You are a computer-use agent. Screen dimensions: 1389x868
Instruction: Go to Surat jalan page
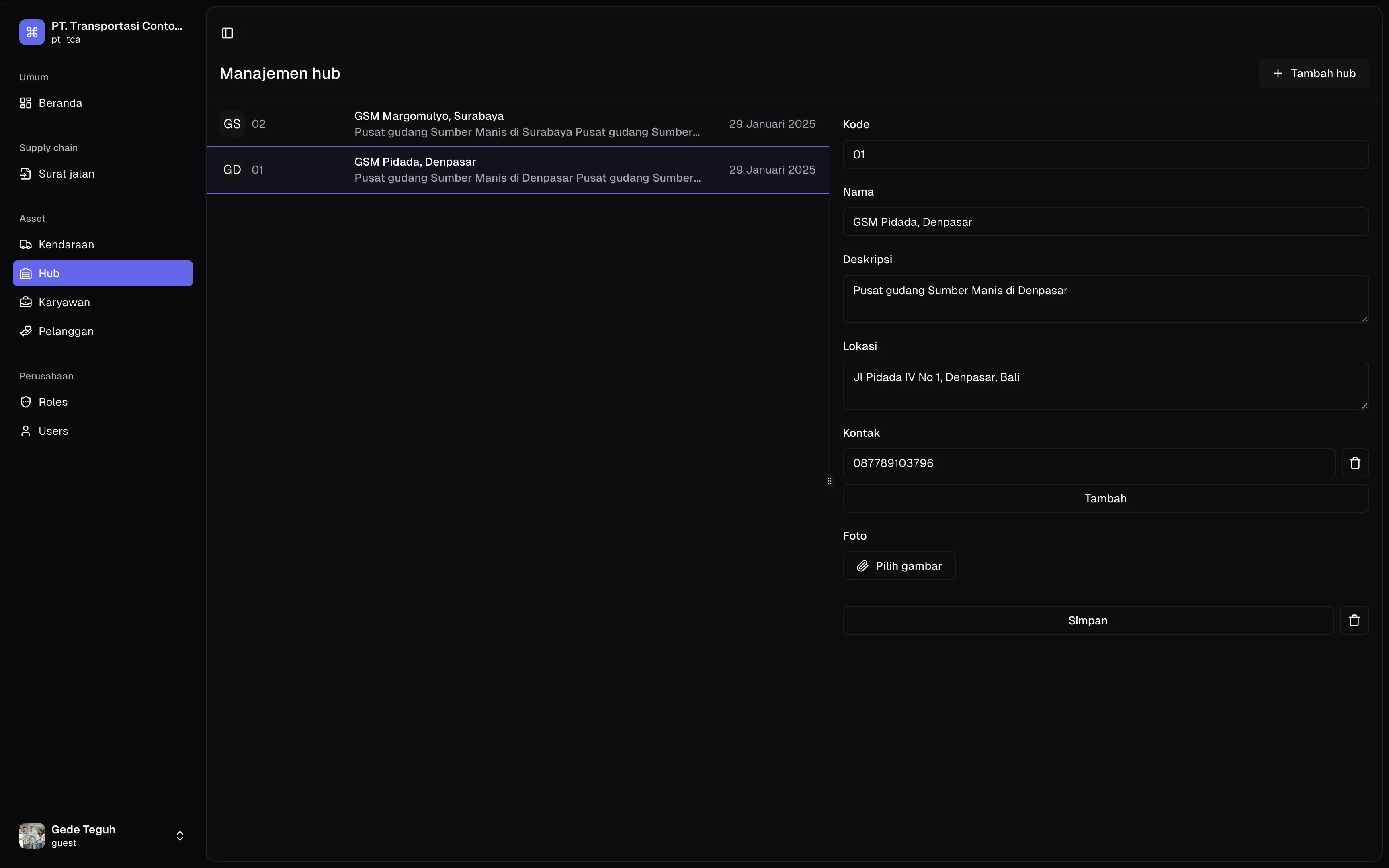[66, 174]
